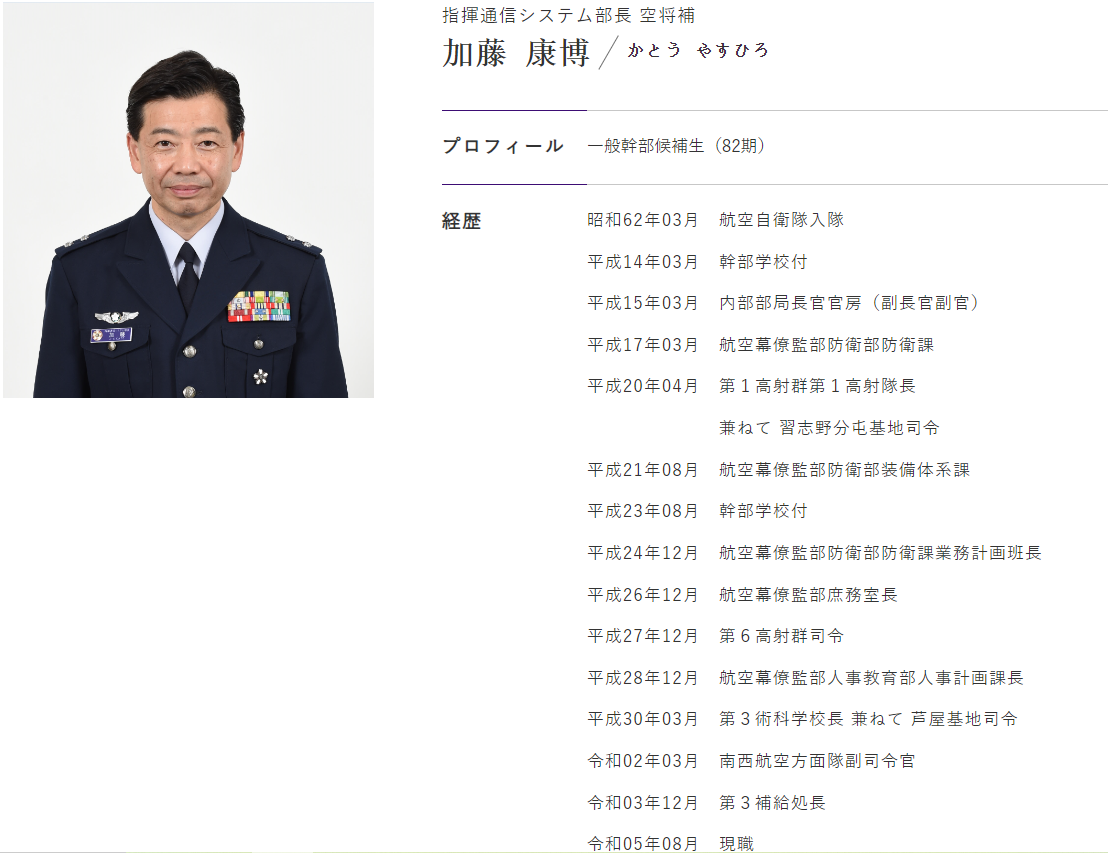This screenshot has height=853, width=1108.
Task: Click the text 一般幹部候補生（82期）
Action: click(x=678, y=146)
